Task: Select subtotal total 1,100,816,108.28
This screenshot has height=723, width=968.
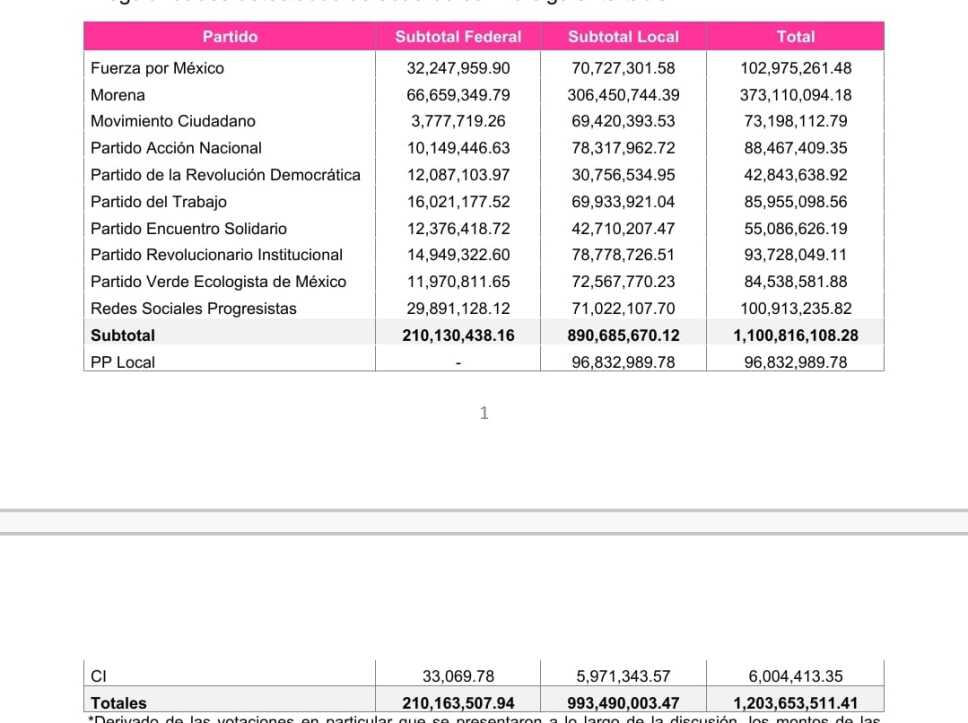Action: pos(796,335)
